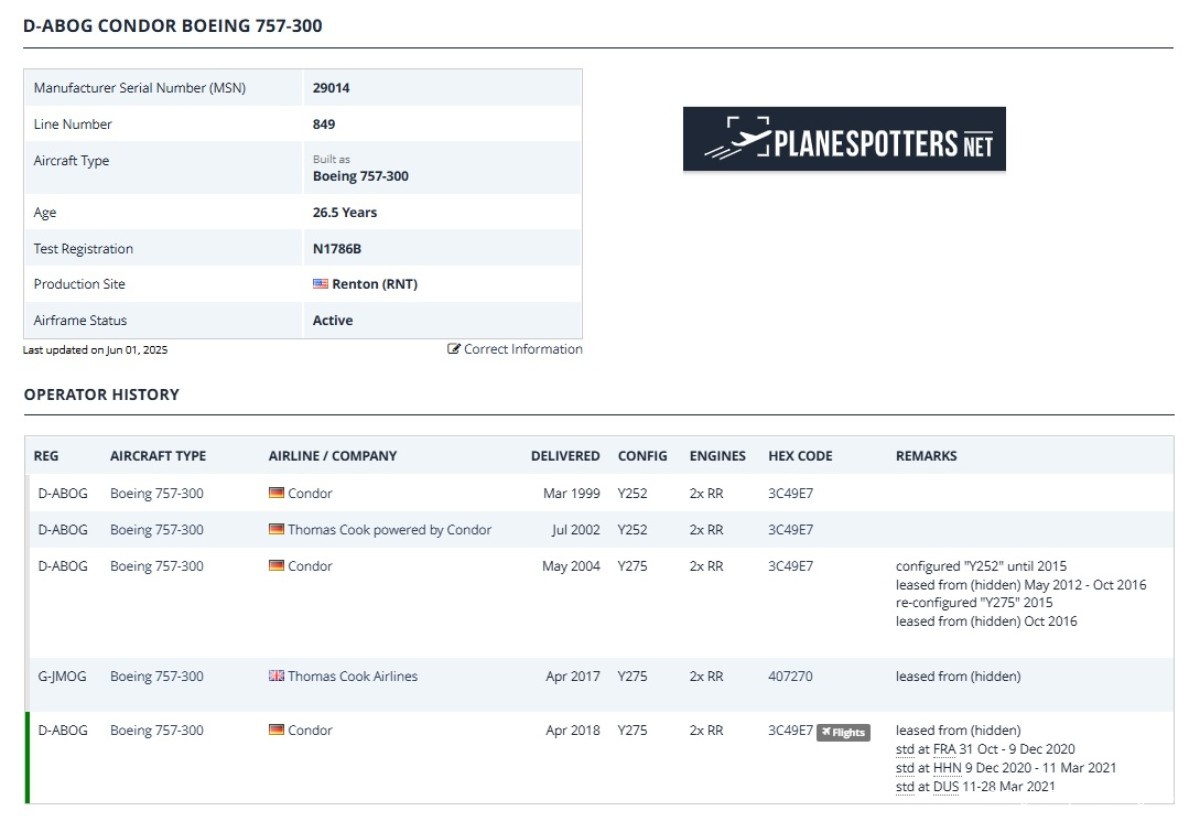The image size is (1200, 830).
Task: Click the remark configured "Y252" until 2015
Action: coord(981,566)
